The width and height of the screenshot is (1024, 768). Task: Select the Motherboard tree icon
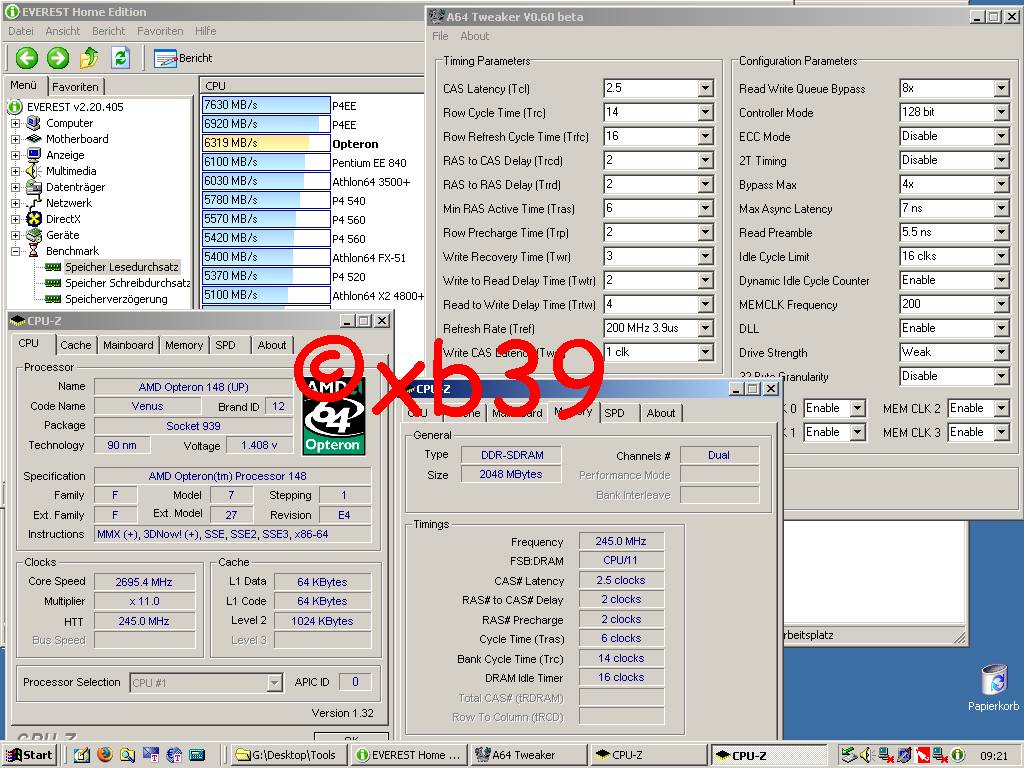(x=34, y=138)
